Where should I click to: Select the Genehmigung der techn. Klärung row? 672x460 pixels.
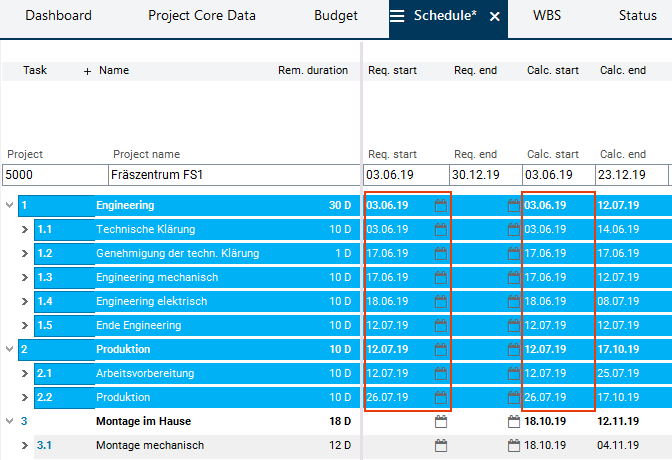[177, 254]
